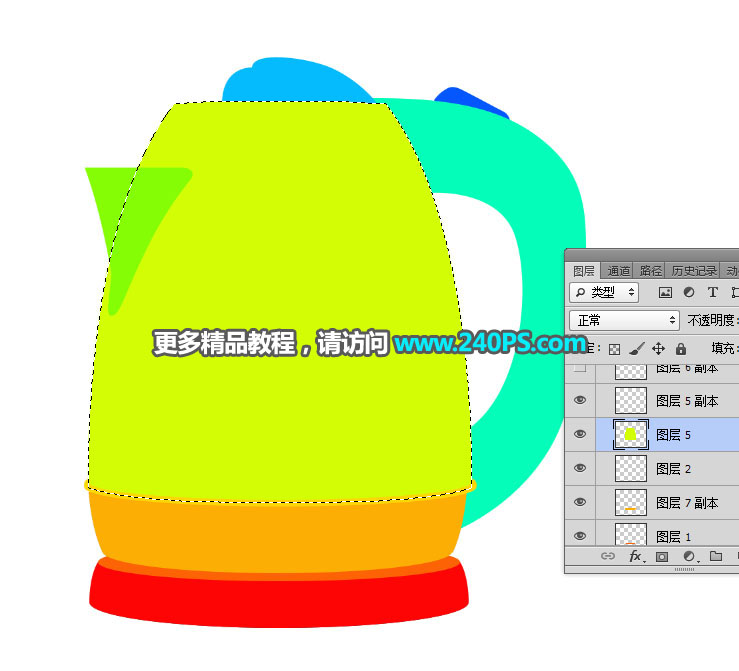Screen dimensions: 739x671
Task: Click the 图层 5 副本 layer thumbnail
Action: pyautogui.click(x=631, y=400)
